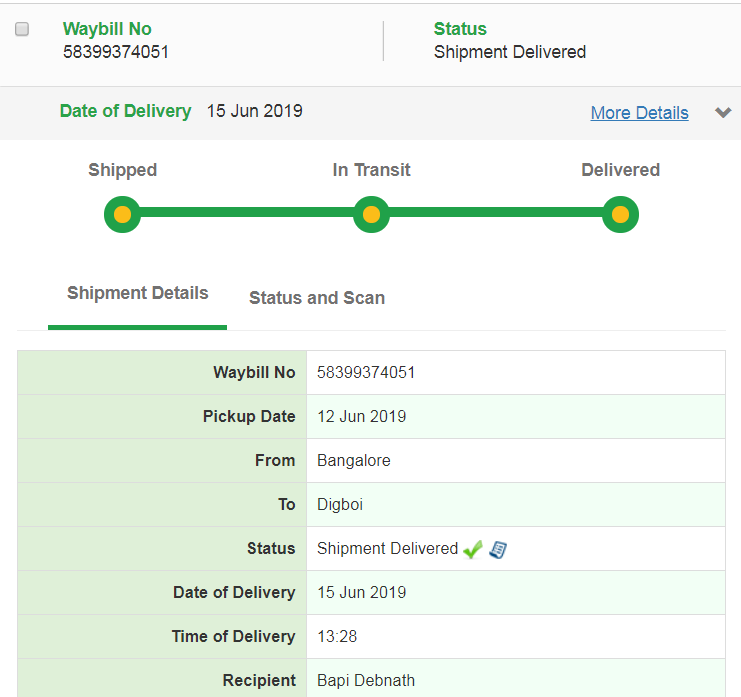This screenshot has width=741, height=697.
Task: Click the recipient name Bapi Debnath
Action: [366, 681]
